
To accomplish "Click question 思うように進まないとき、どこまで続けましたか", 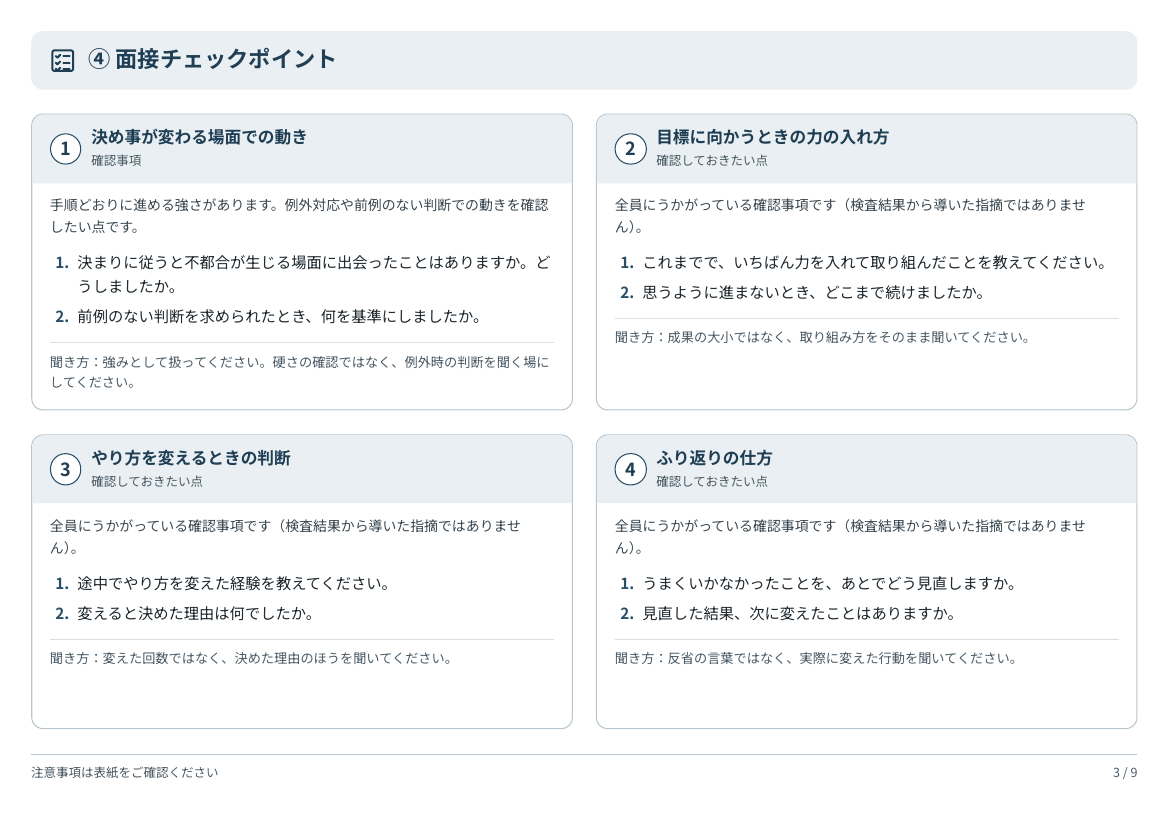I will click(x=813, y=293).
